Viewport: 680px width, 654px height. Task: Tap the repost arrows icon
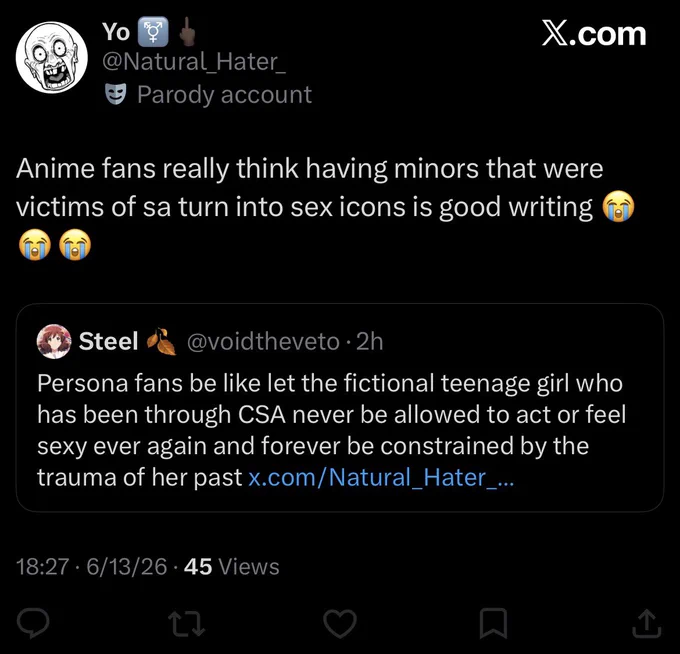click(x=186, y=623)
